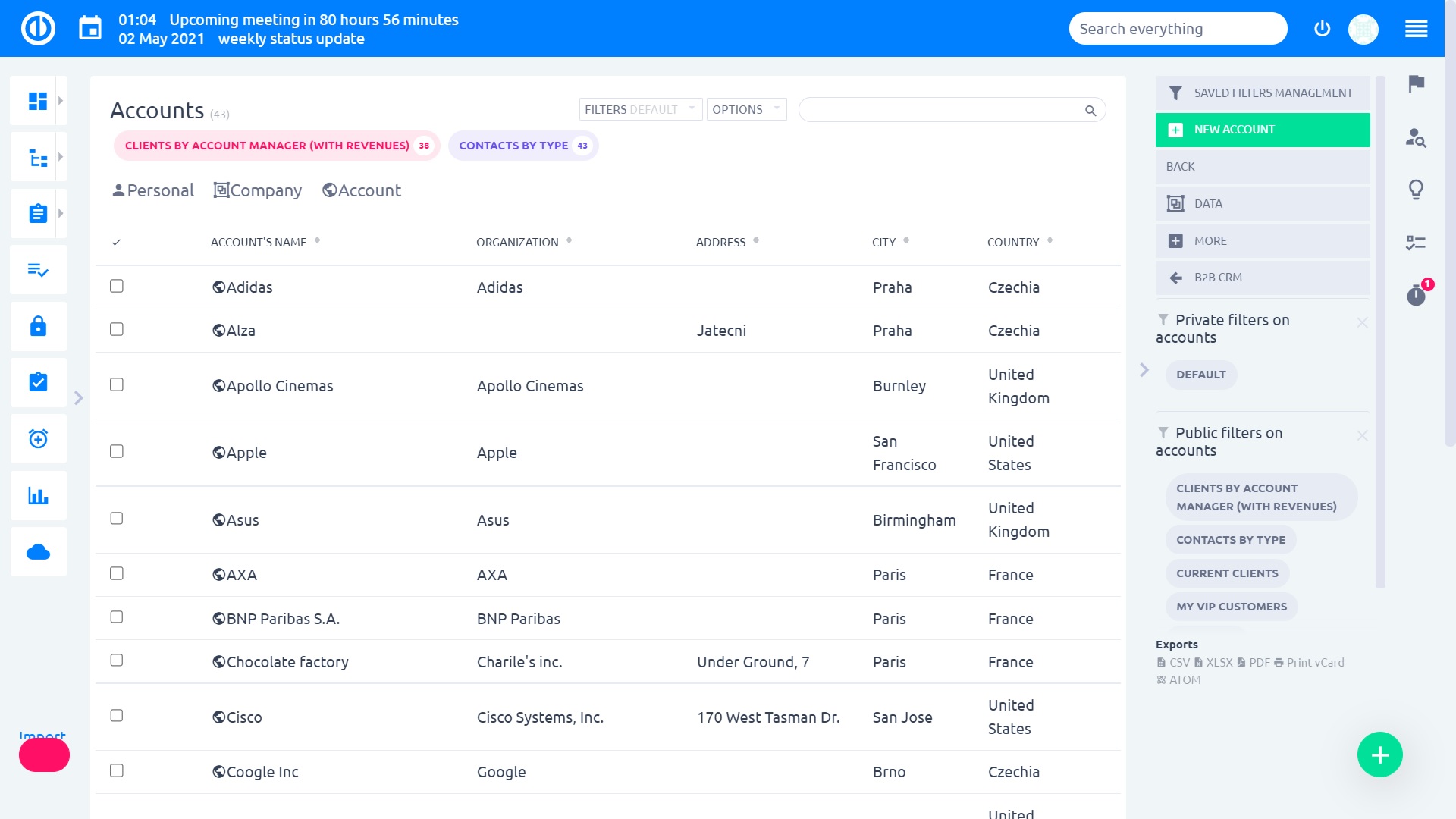Click the user search icon
This screenshot has height=819, width=1456.
point(1416,137)
